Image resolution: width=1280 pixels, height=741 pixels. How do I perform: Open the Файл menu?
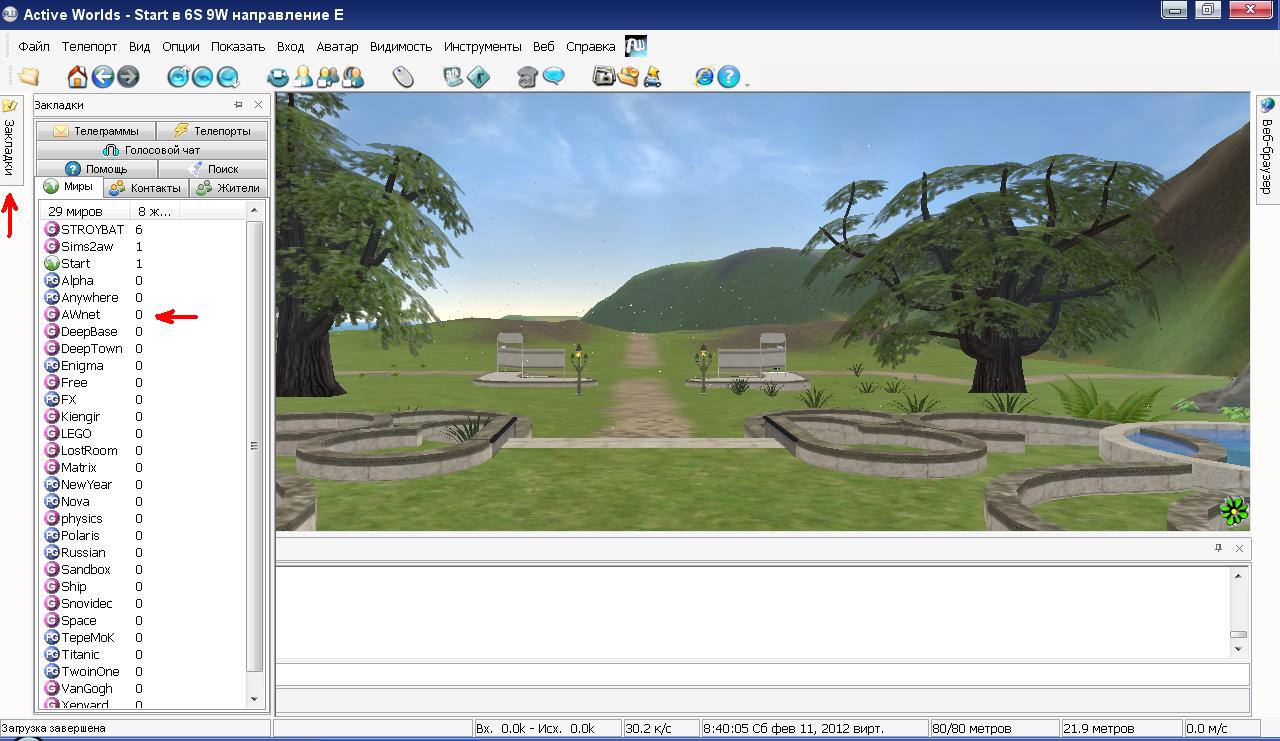click(34, 46)
